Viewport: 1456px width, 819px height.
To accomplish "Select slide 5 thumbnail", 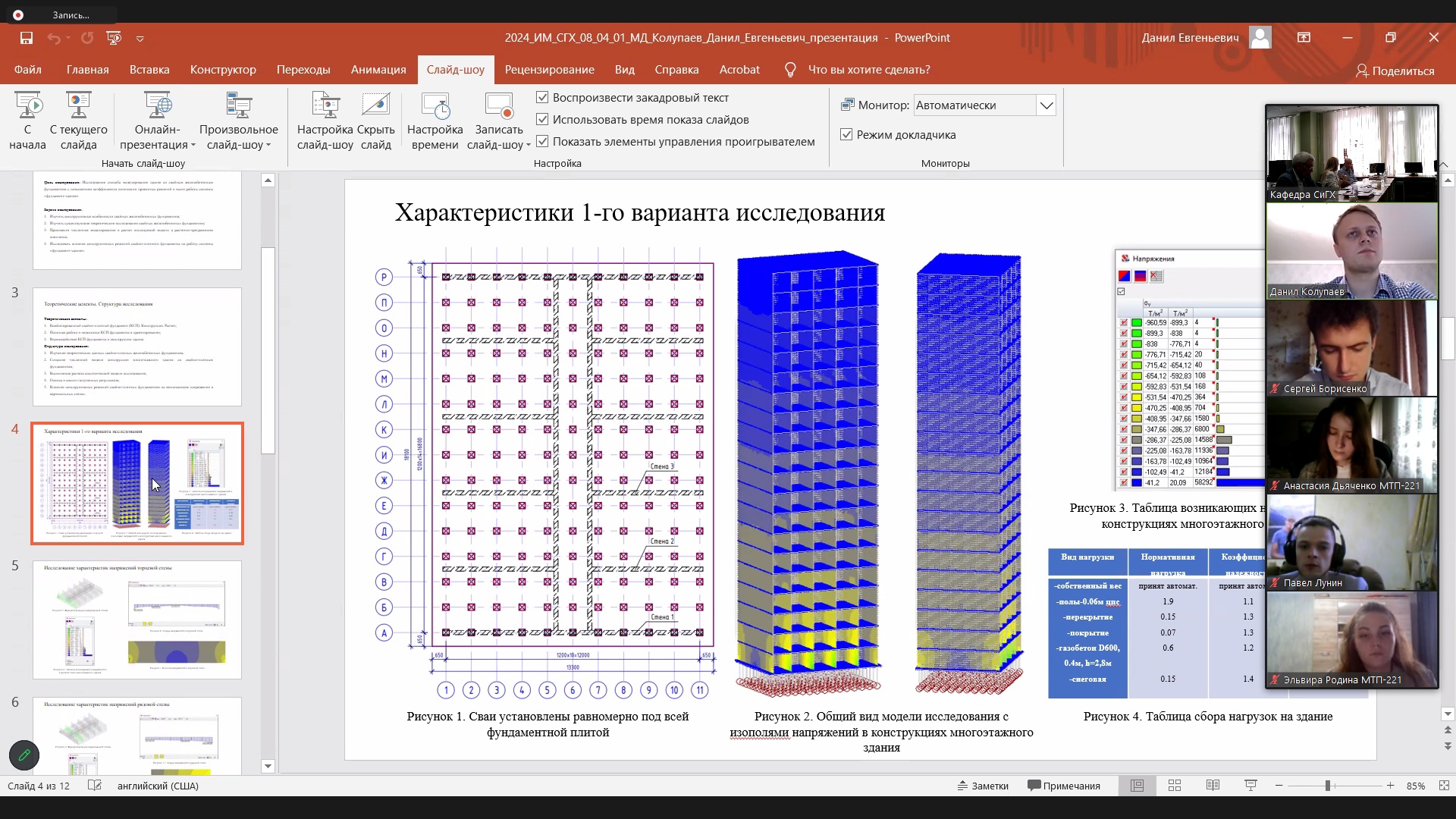I will pos(137,620).
